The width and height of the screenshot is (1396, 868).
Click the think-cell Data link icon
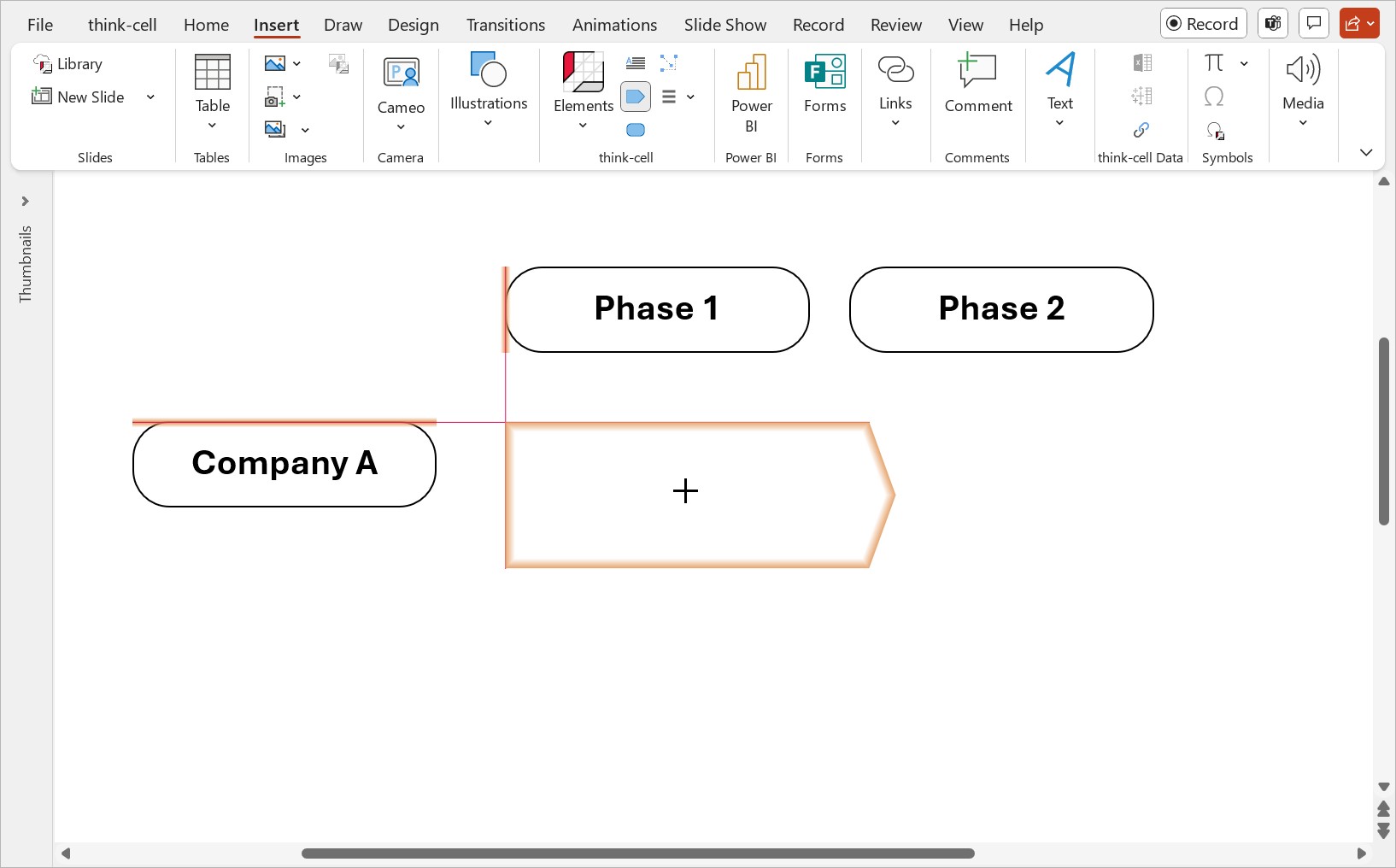(1141, 130)
